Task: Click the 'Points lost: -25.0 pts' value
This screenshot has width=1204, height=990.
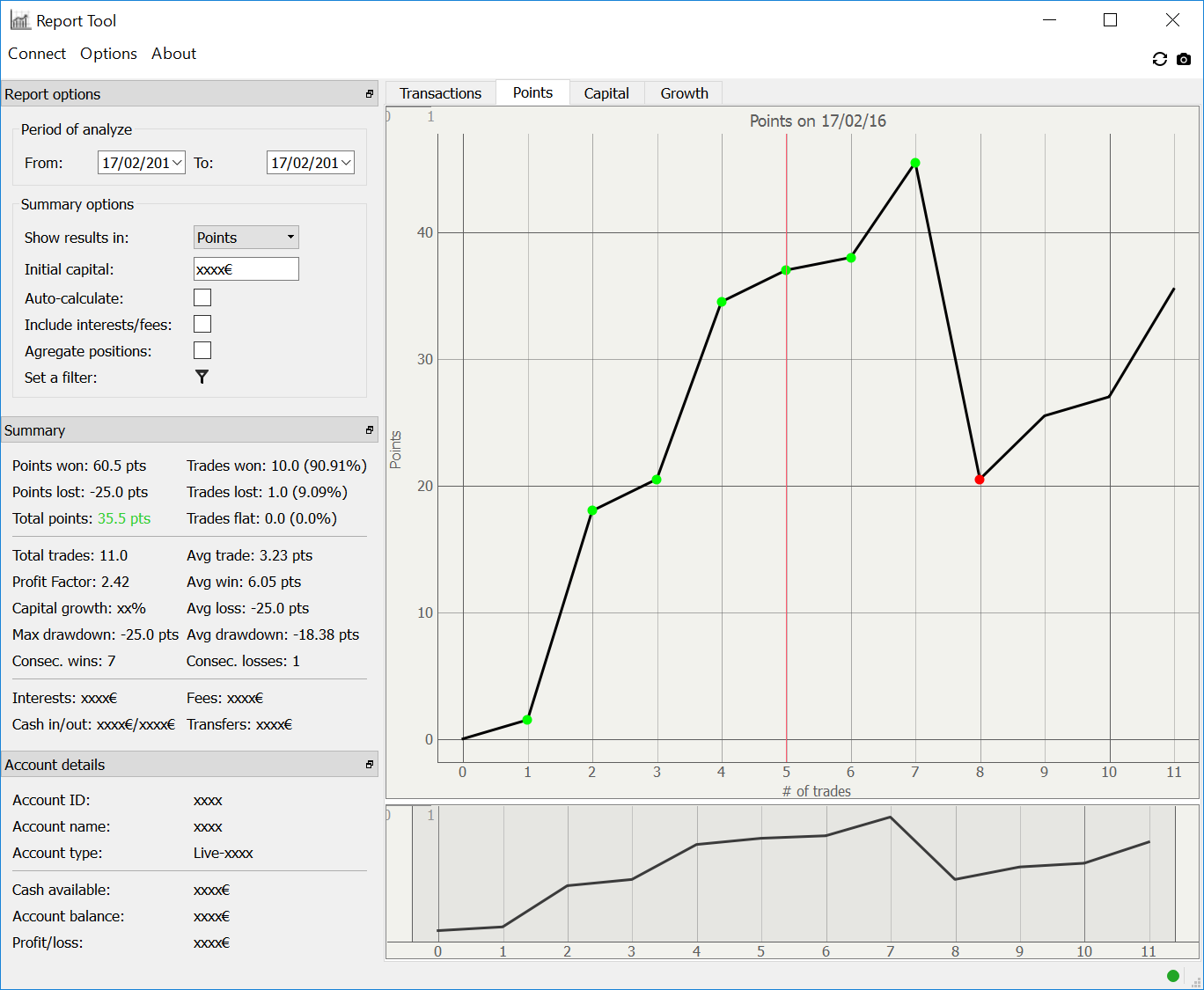Action: click(80, 492)
